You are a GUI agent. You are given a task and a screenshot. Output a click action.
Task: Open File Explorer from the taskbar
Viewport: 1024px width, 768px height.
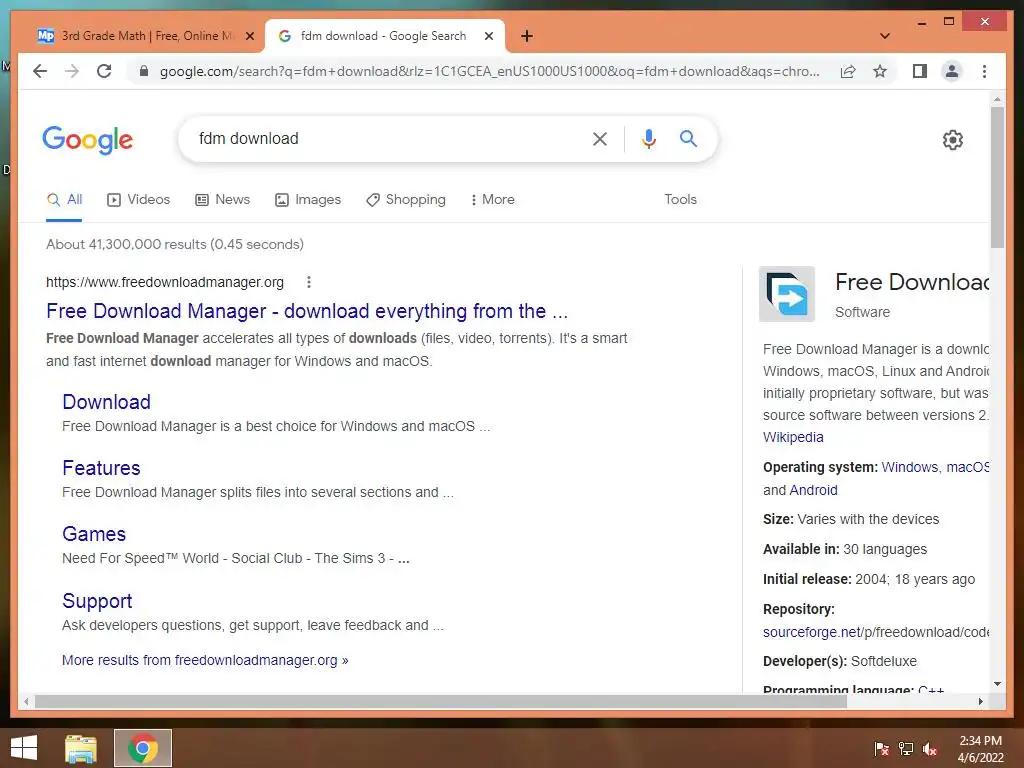point(81,748)
